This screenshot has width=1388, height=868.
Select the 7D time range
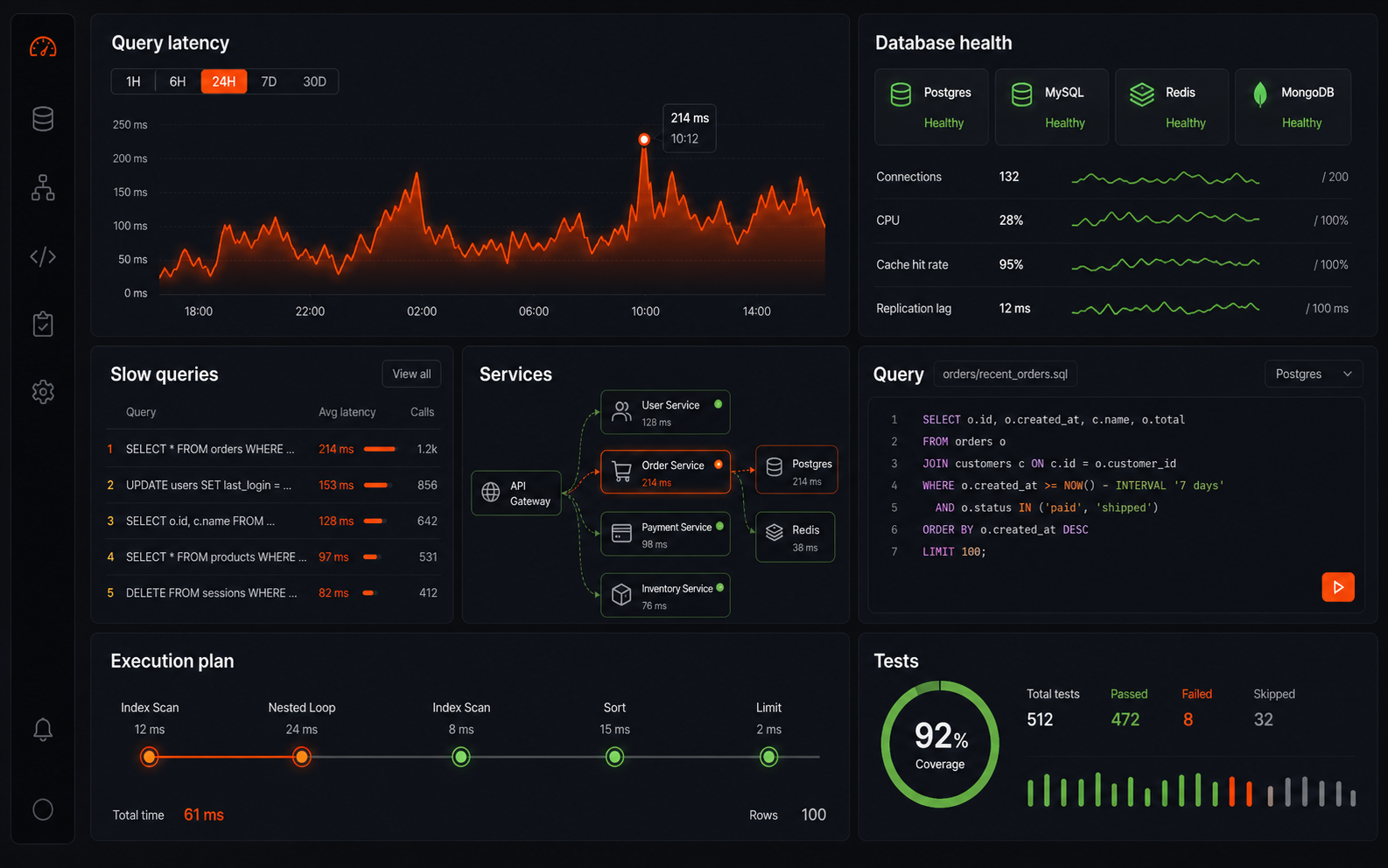269,81
